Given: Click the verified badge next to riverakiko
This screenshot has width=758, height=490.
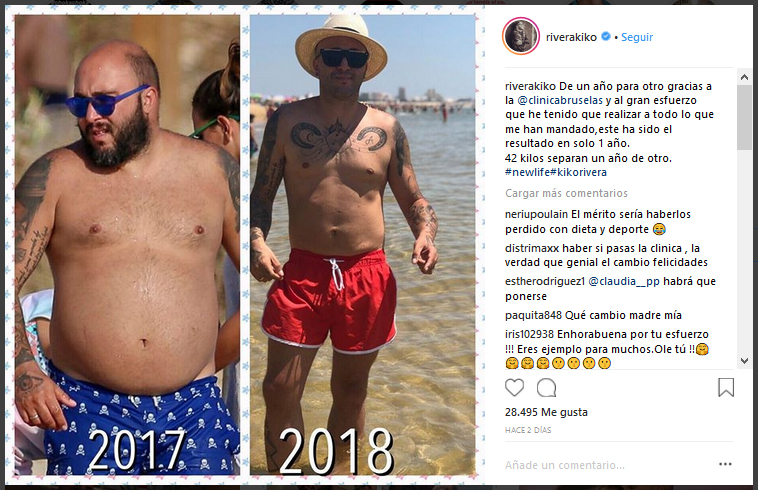Looking at the screenshot, I should click(606, 36).
